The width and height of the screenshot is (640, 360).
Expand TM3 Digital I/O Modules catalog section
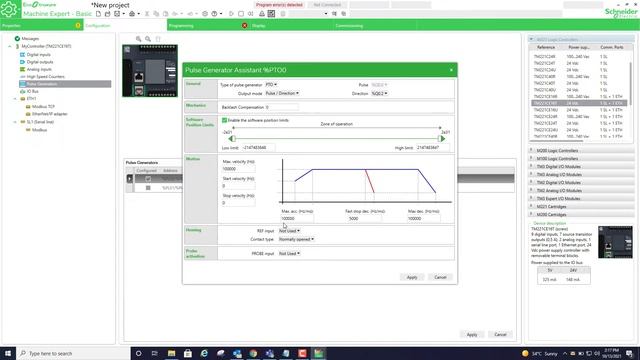581,167
